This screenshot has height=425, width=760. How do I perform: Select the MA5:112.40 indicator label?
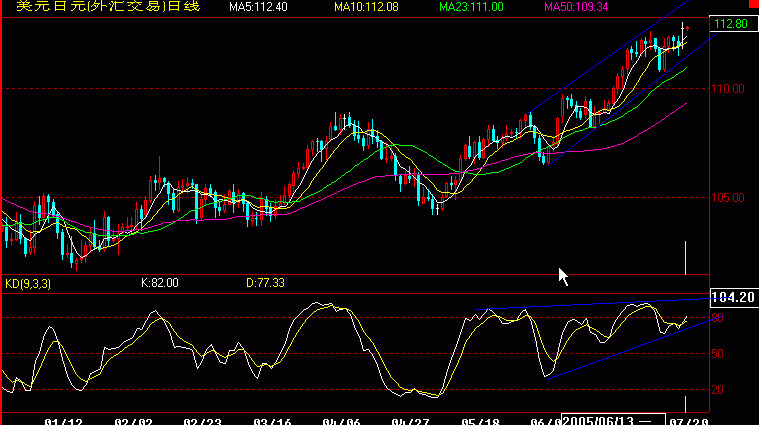[258, 7]
